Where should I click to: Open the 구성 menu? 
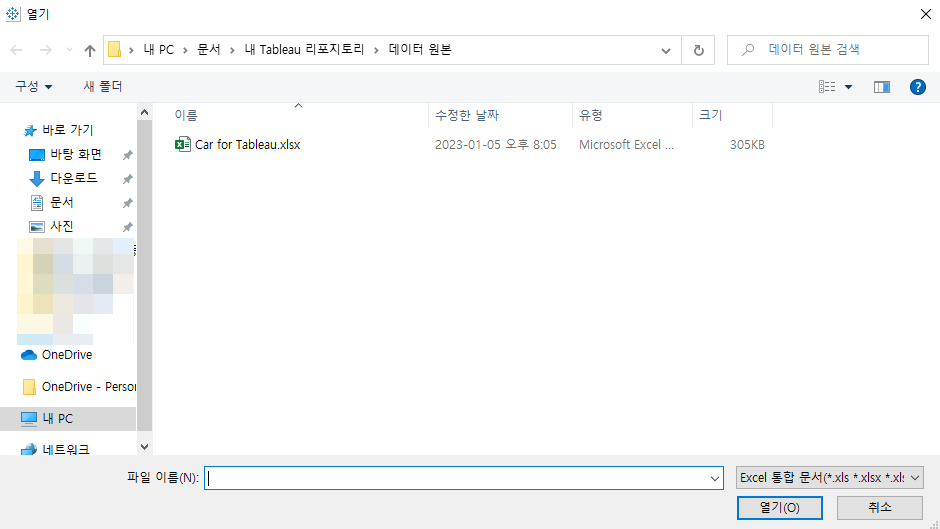[34, 87]
